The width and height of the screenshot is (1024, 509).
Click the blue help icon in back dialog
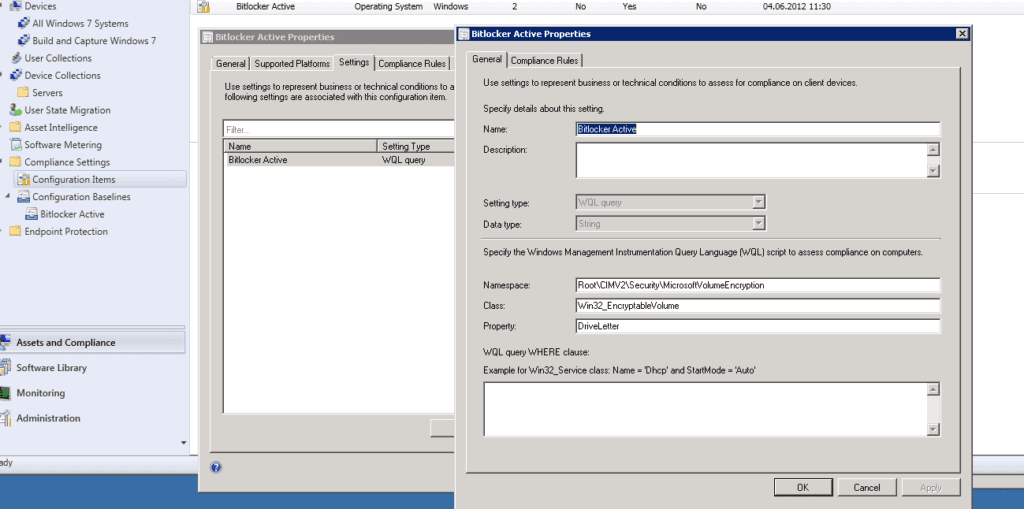[x=216, y=467]
